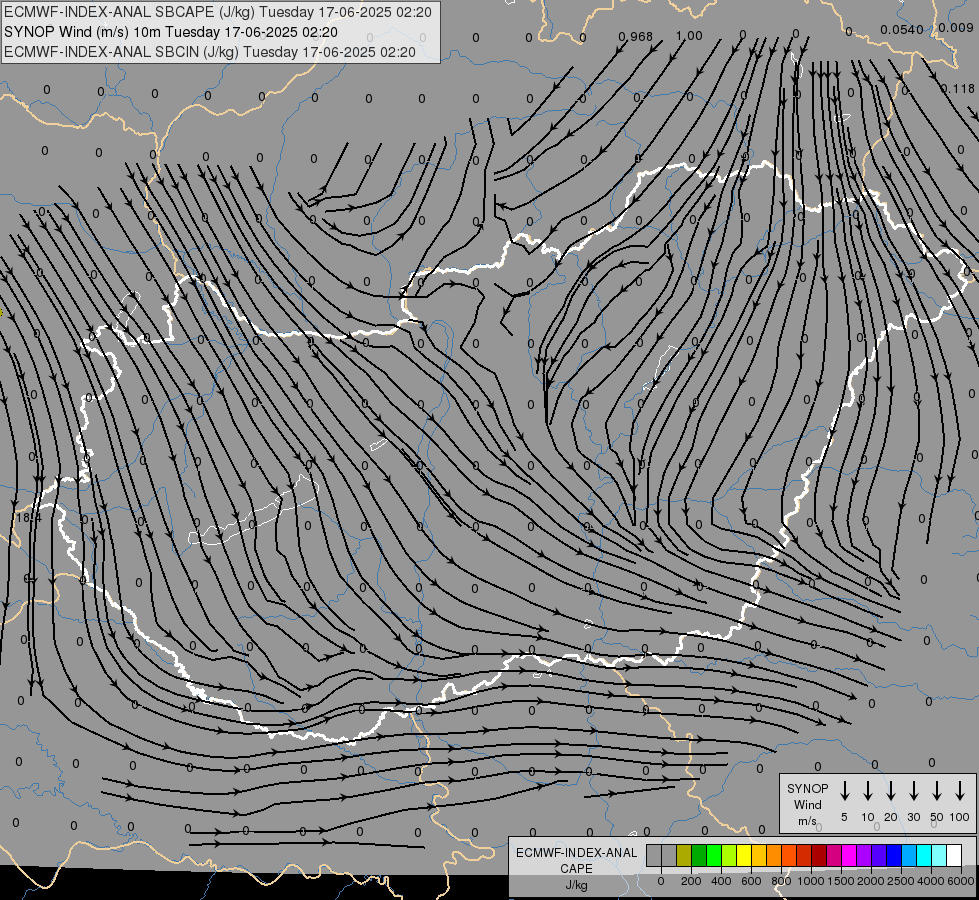The image size is (979, 900).
Task: Choose the cyan swatch before 4000 tick
Action: pos(923,856)
